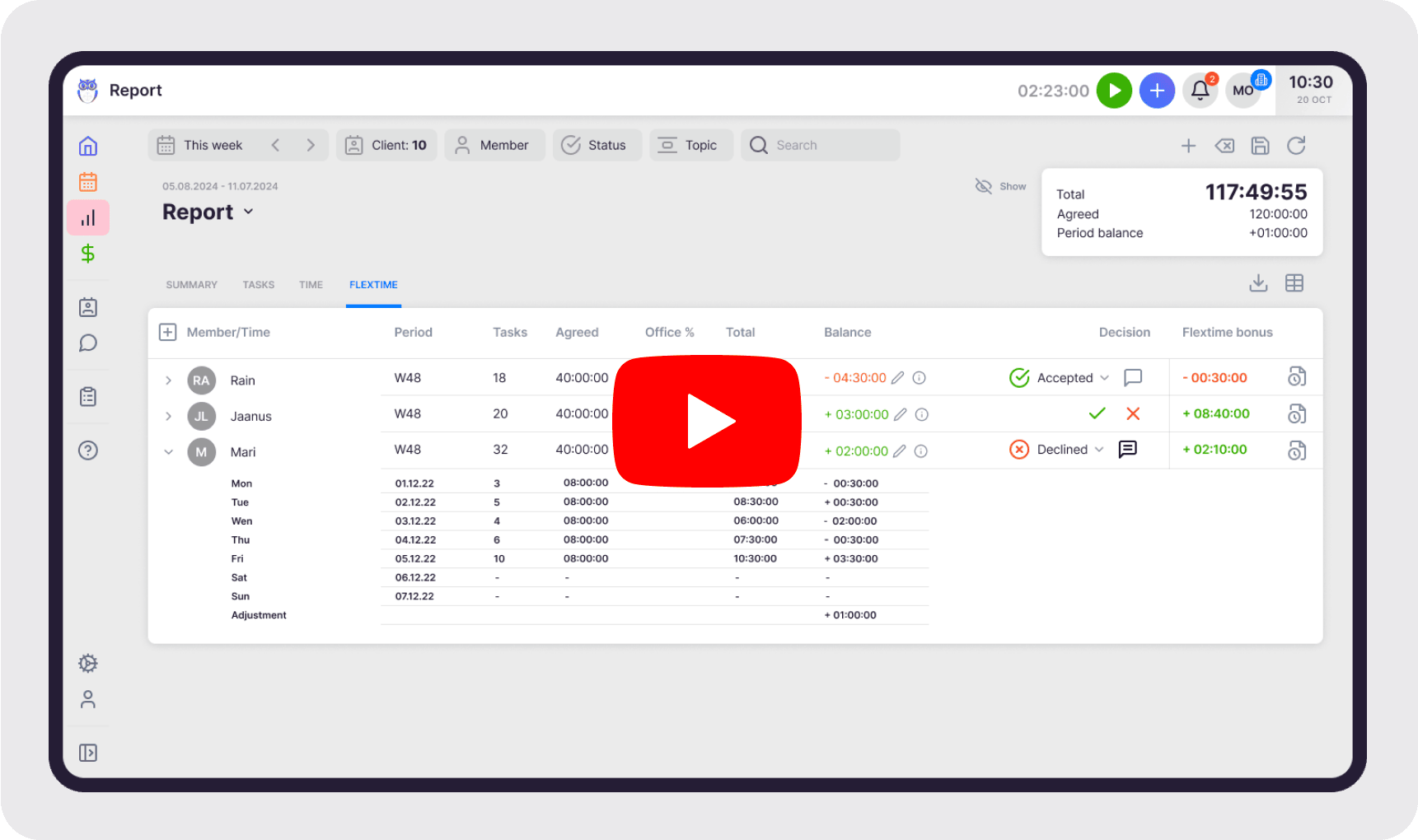Sort by the Flextime bonus column header
The width and height of the screenshot is (1418, 840).
point(1227,332)
